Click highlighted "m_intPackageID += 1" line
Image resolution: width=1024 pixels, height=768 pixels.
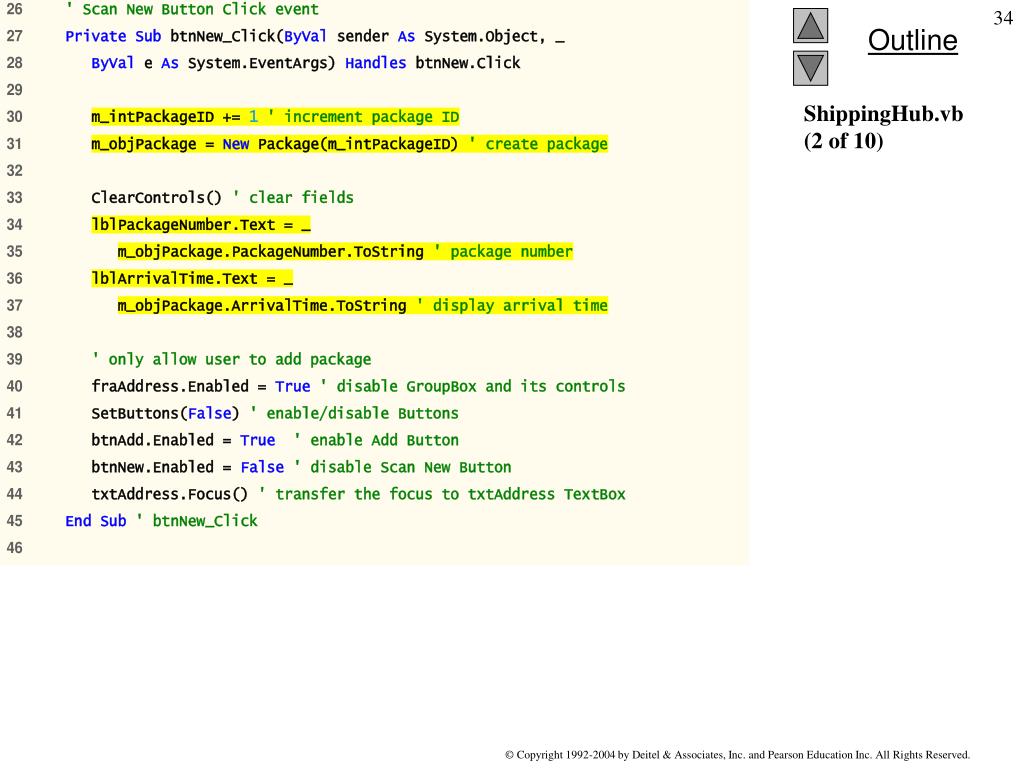[x=275, y=117]
